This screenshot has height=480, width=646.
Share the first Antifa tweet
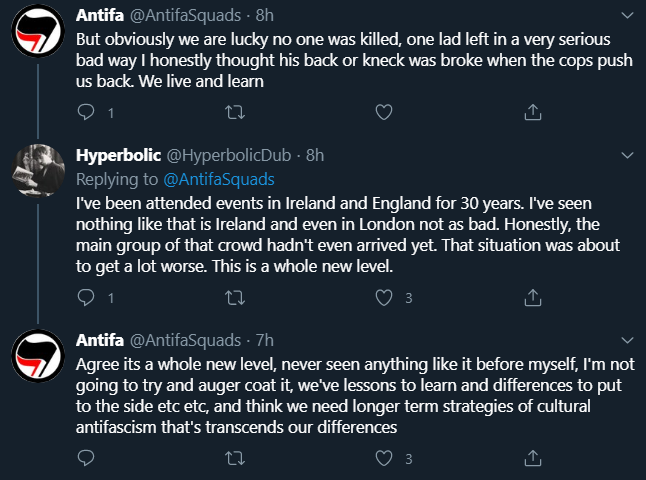point(534,111)
